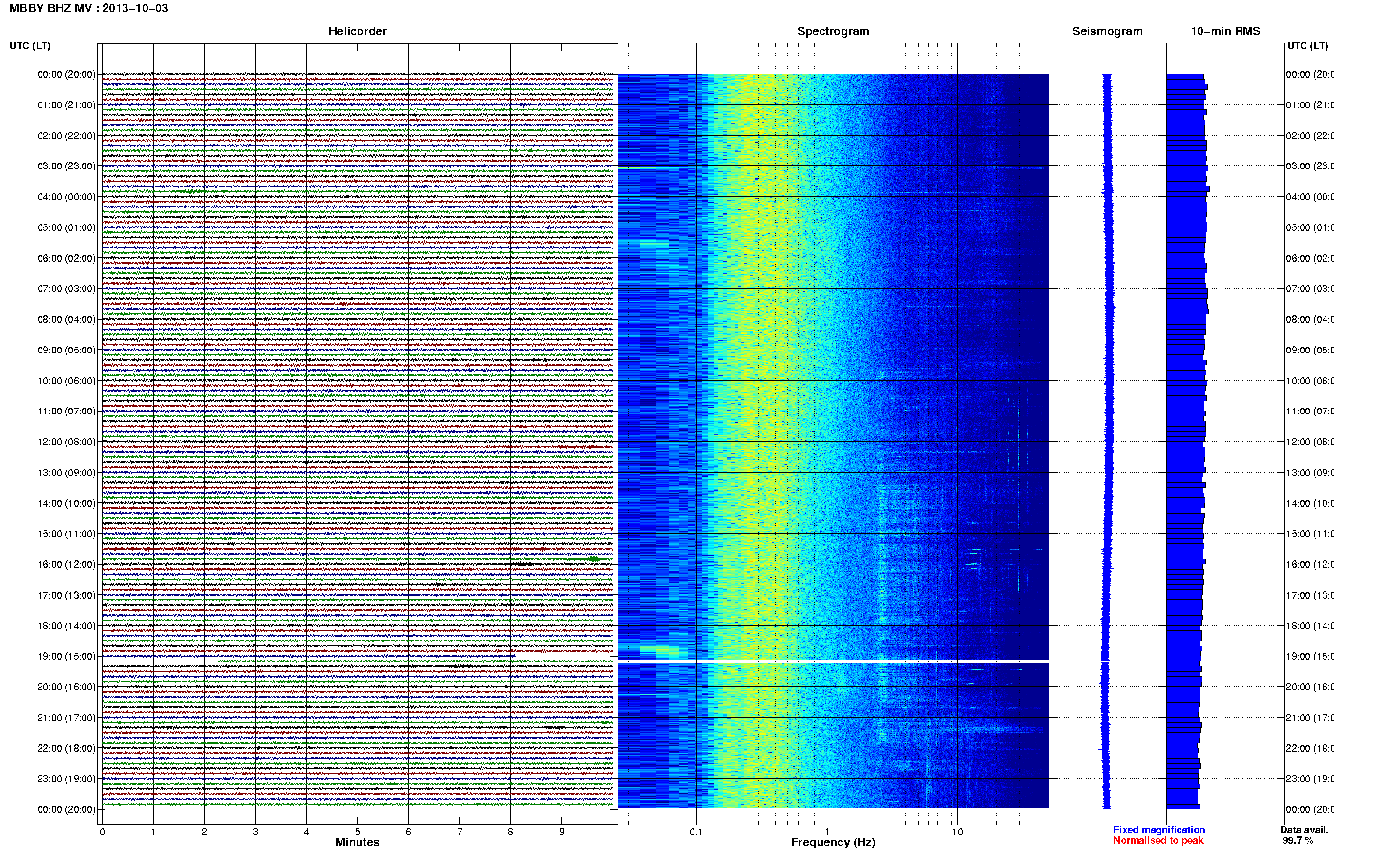Image resolution: width=1389 pixels, height=868 pixels.
Task: Click the 10-min RMS panel heading
Action: (x=1225, y=31)
